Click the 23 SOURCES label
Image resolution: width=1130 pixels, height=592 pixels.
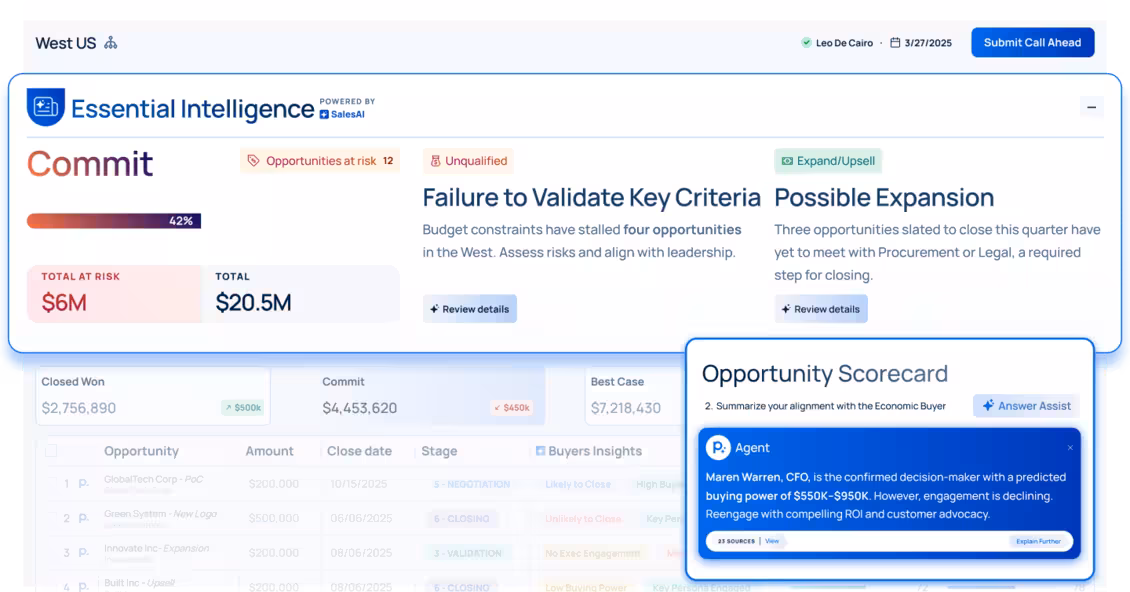click(x=736, y=541)
